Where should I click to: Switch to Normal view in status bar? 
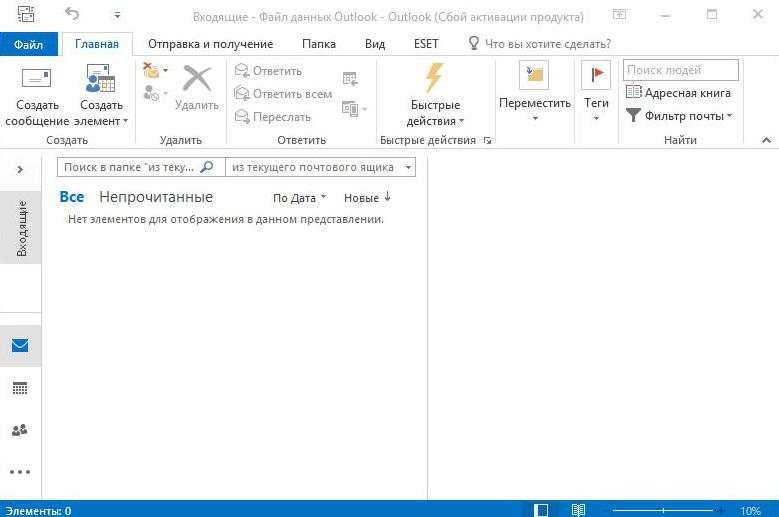click(x=541, y=510)
